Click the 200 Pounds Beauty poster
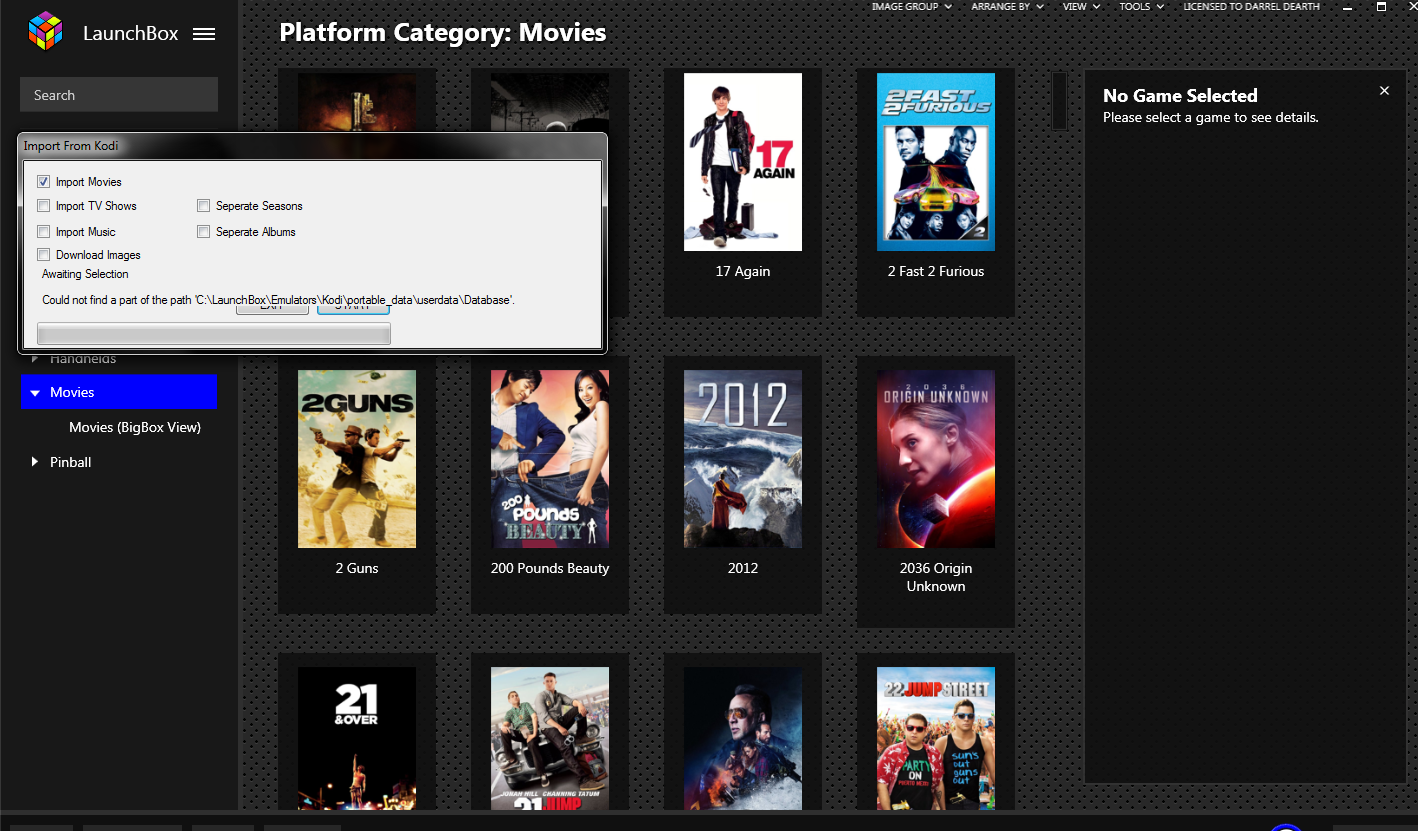The width and height of the screenshot is (1418, 831). pos(549,459)
